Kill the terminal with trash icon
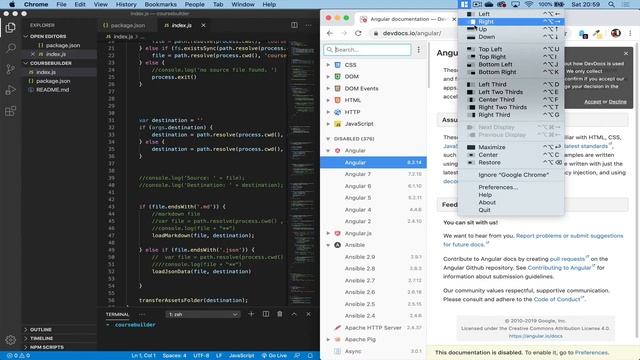 (280, 314)
